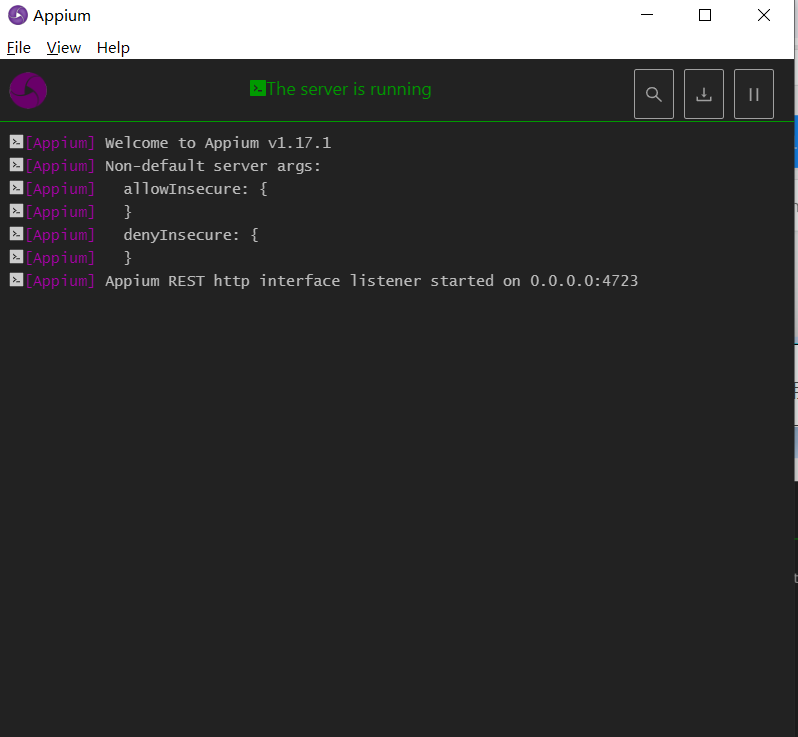Image resolution: width=798 pixels, height=737 pixels.
Task: Select 'Welcome to Appium v1.17.1' log line
Action: [x=218, y=143]
